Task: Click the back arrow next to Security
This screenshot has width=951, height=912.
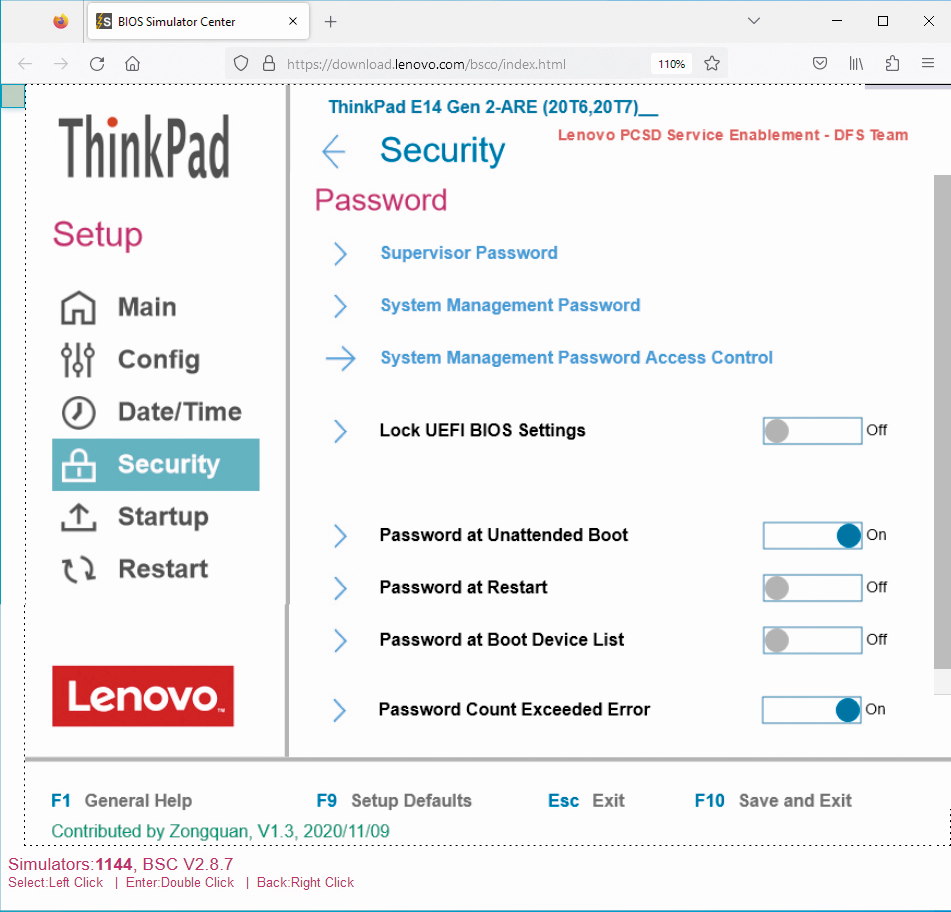Action: [x=334, y=151]
